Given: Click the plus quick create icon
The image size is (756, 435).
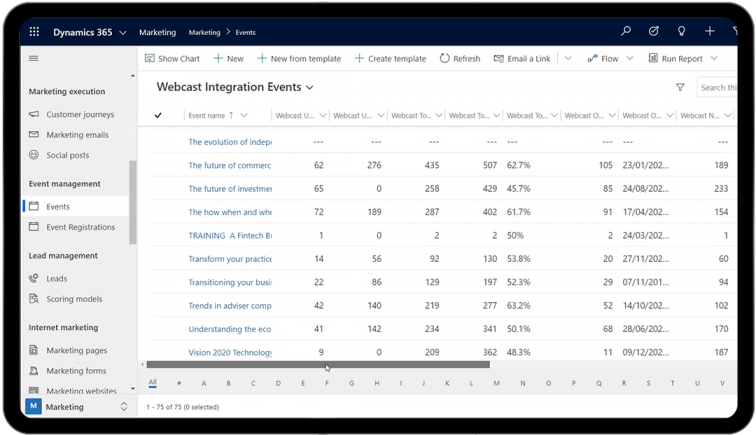Looking at the screenshot, I should point(710,32).
